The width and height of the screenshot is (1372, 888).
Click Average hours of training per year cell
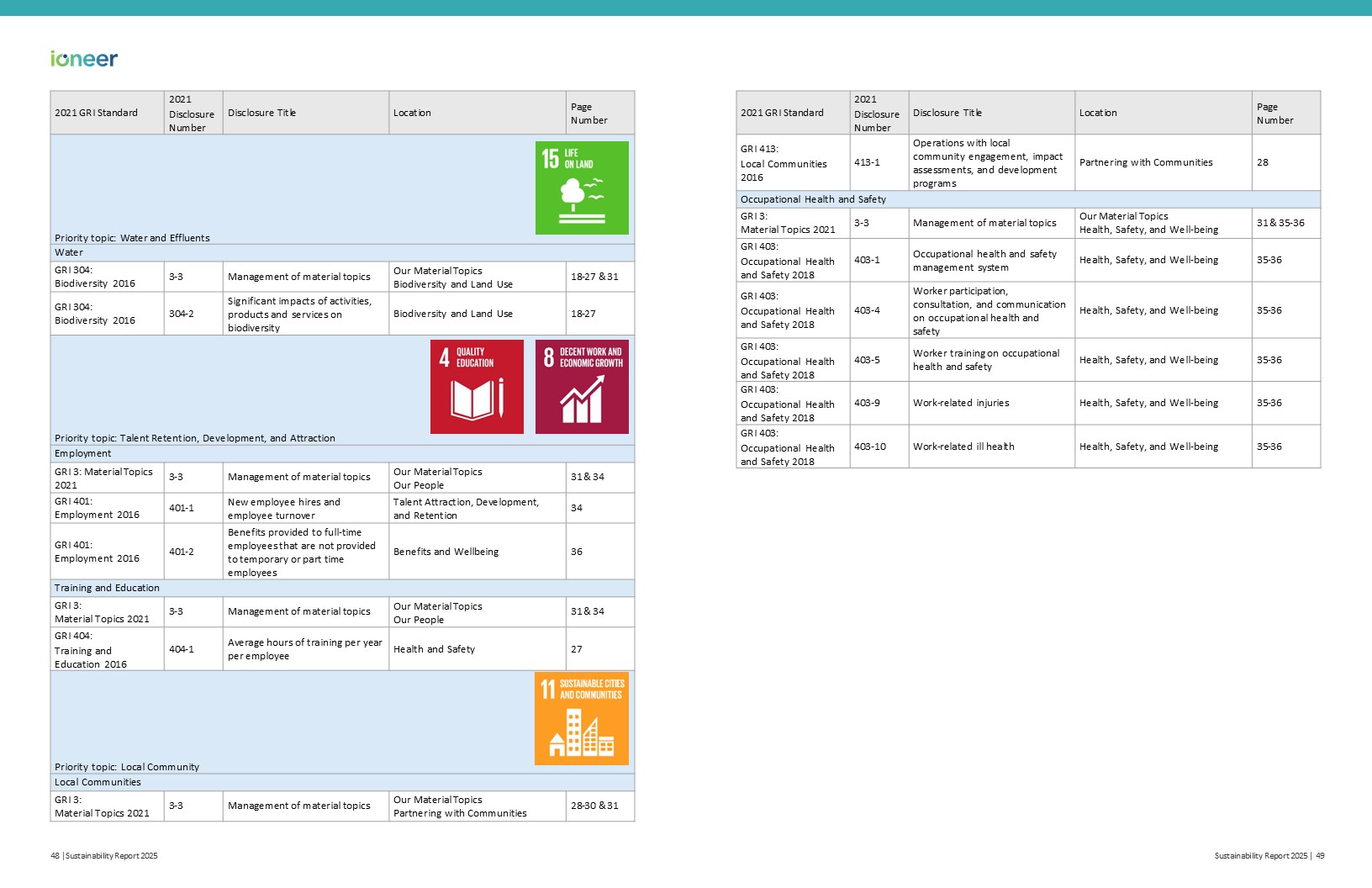[x=304, y=649]
